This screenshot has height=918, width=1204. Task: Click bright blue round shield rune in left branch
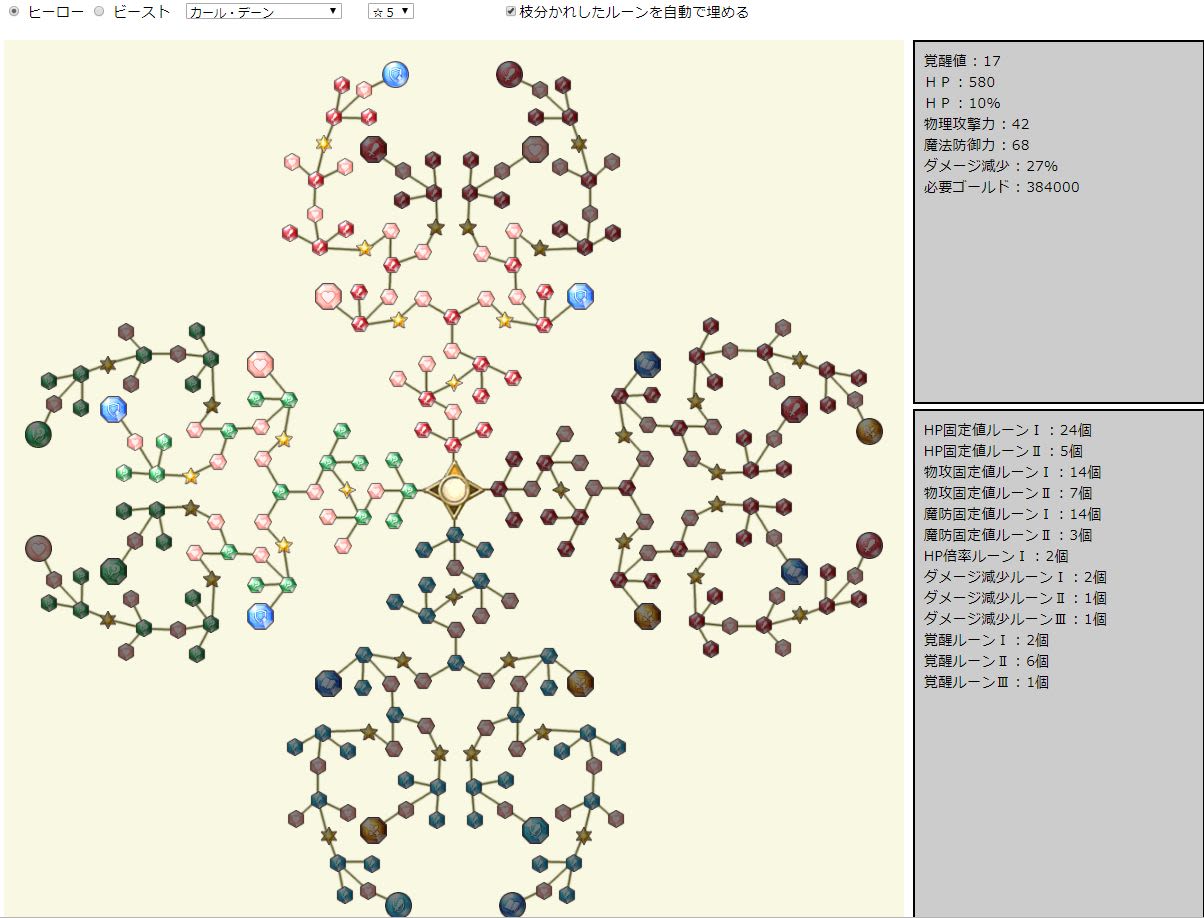click(114, 408)
